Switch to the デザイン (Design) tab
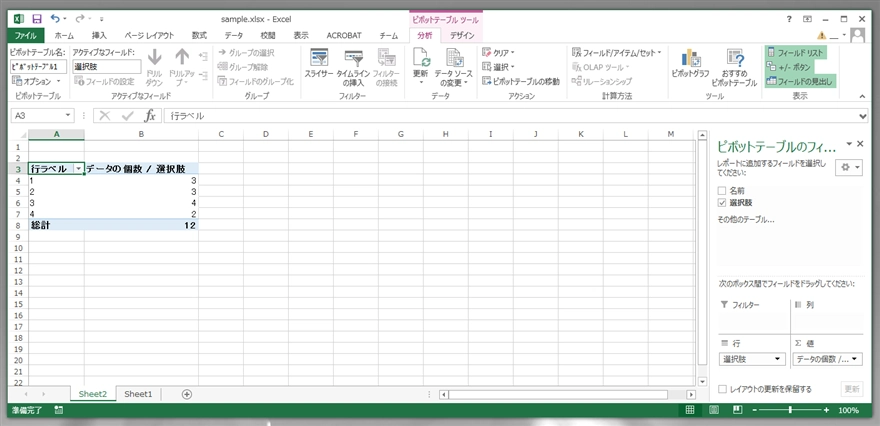Viewport: 880px width, 426px height. coord(462,35)
